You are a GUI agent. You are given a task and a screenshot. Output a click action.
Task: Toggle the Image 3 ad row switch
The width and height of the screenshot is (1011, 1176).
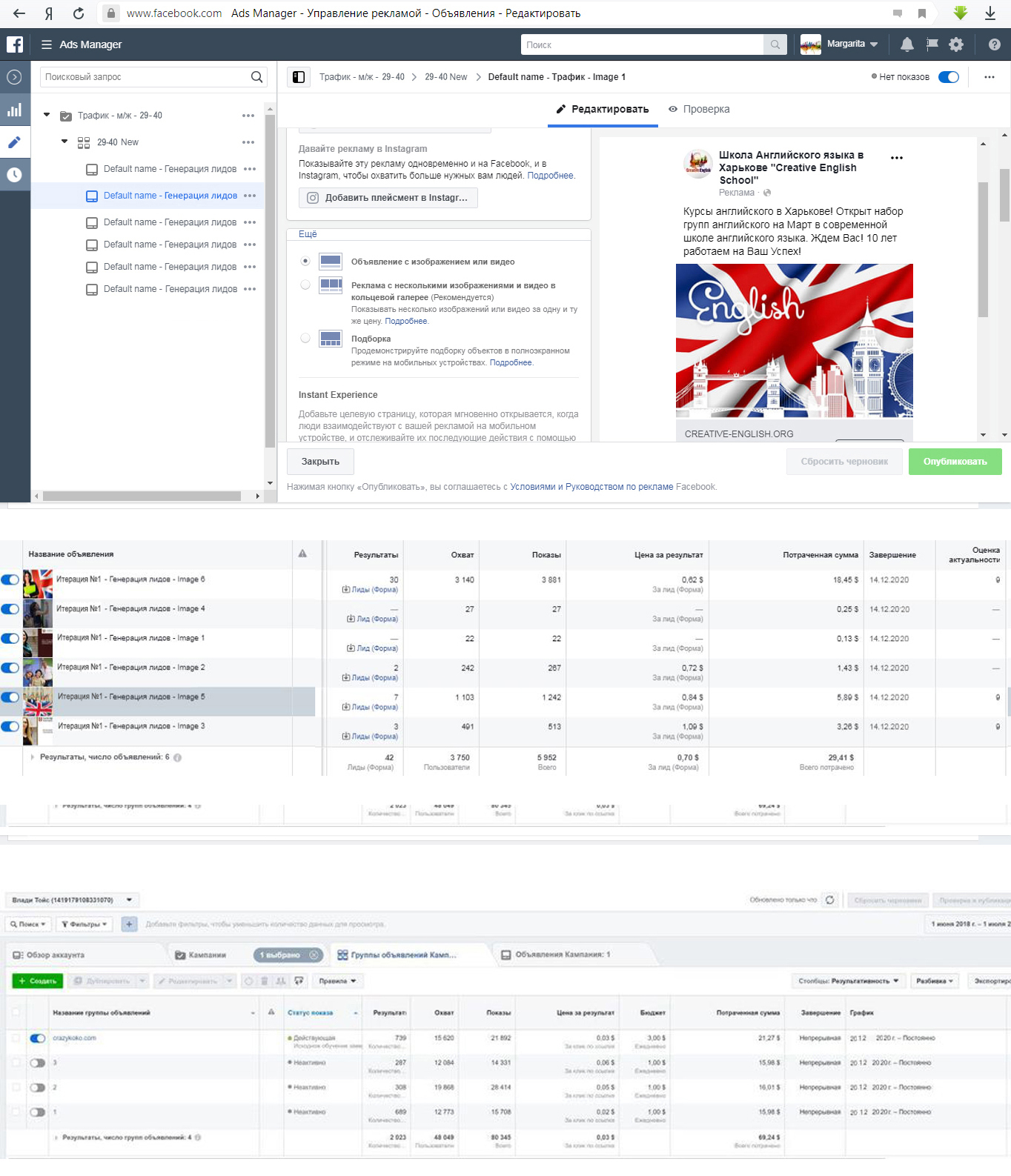tap(10, 727)
